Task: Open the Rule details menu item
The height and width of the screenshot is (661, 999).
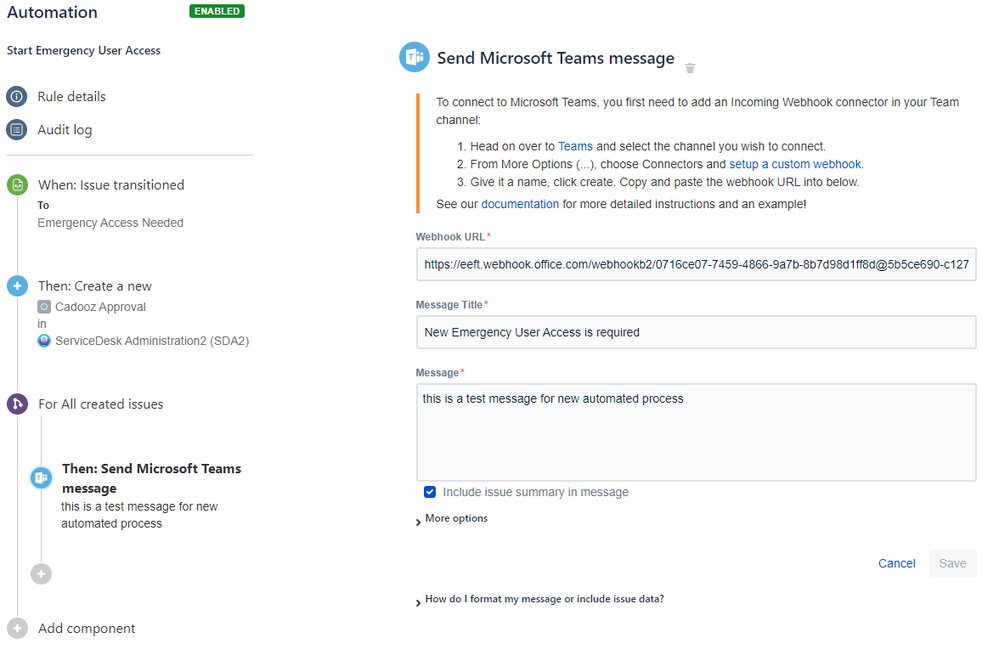Action: pos(71,96)
